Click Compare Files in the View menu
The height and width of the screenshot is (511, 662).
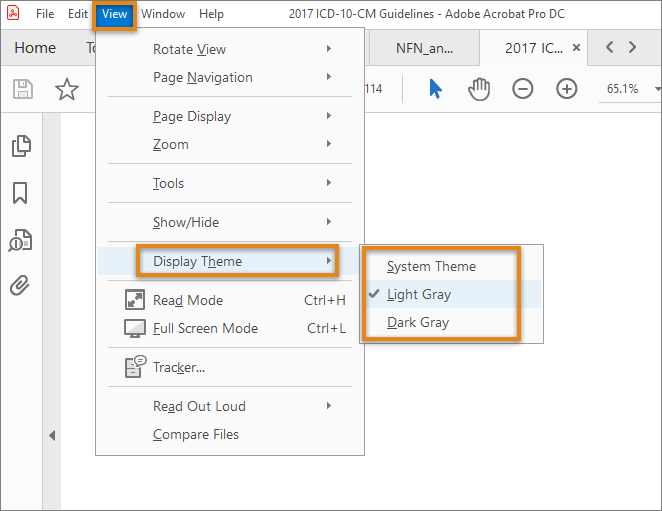(196, 434)
